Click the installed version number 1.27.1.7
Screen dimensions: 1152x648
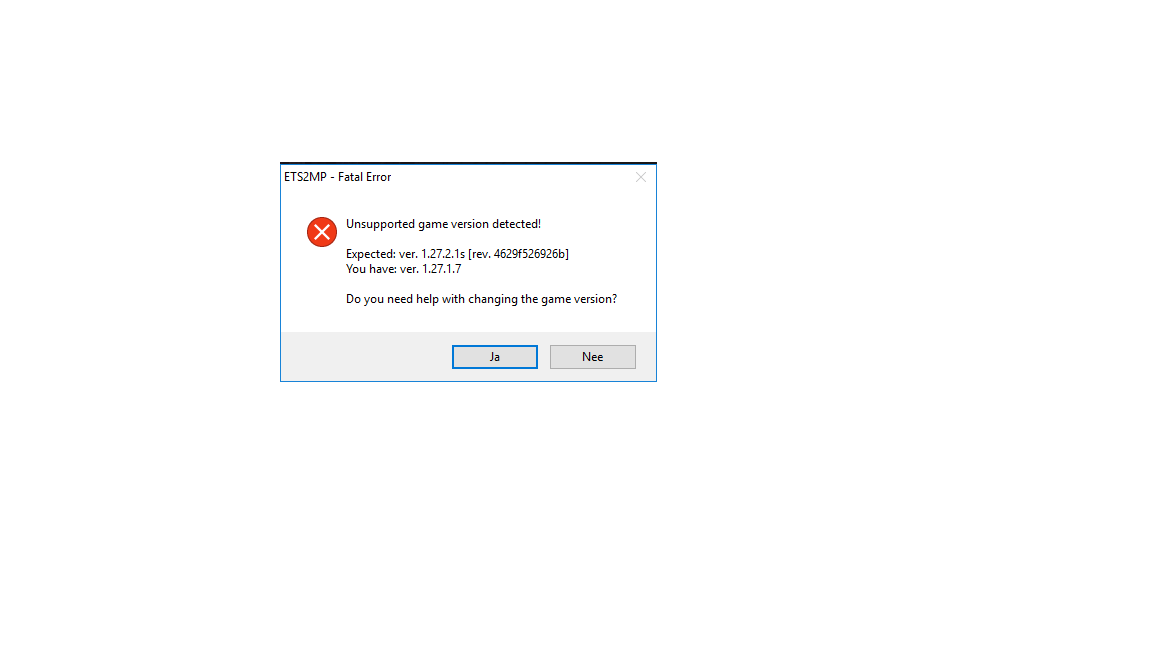pyautogui.click(x=442, y=269)
